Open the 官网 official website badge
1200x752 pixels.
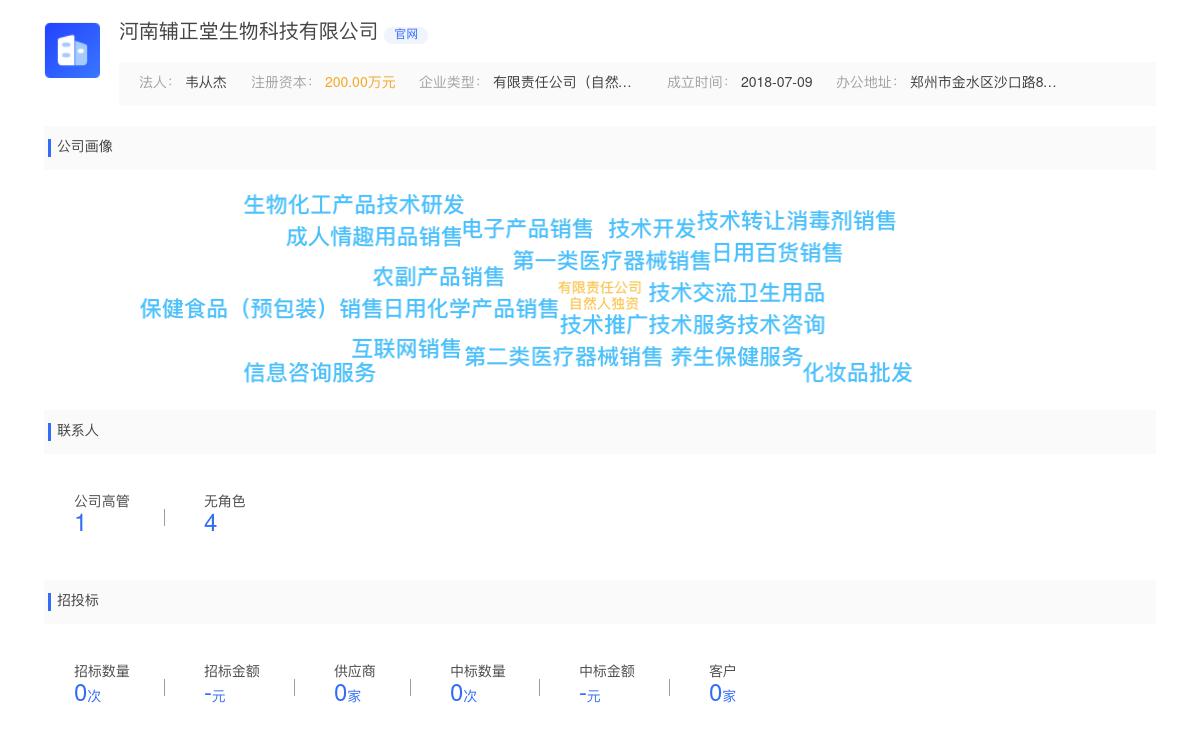tap(406, 34)
